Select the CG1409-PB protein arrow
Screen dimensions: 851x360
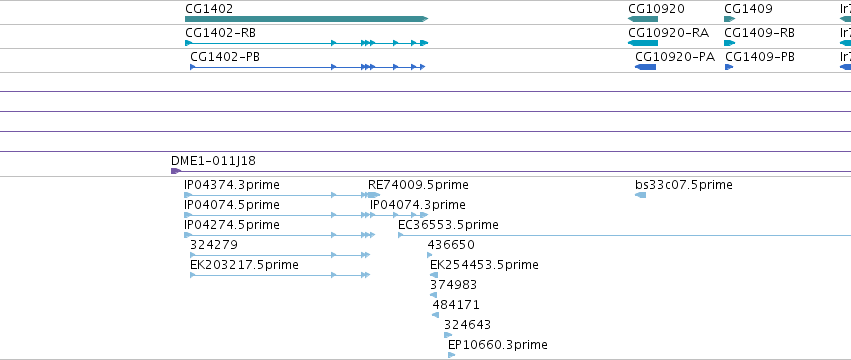pos(729,67)
